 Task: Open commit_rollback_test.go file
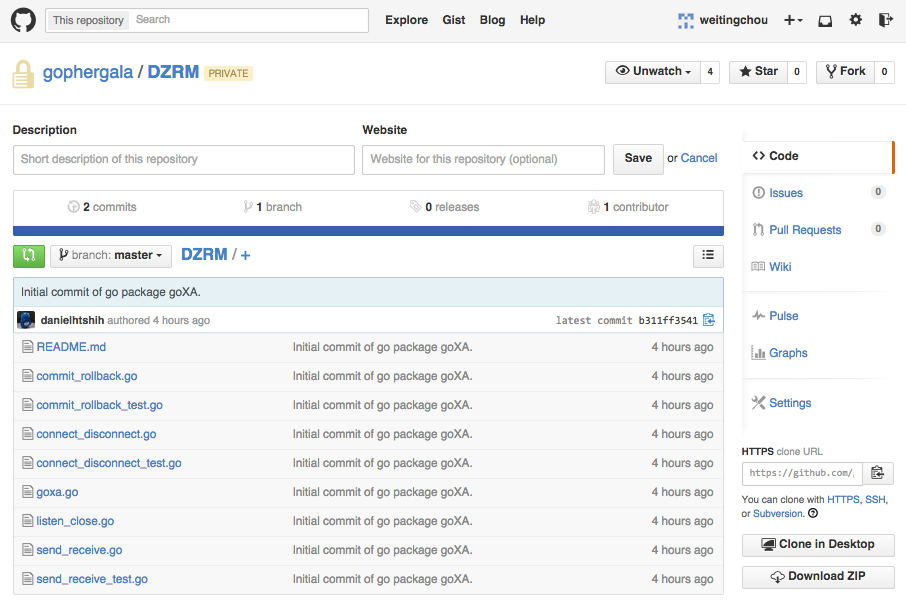click(99, 405)
